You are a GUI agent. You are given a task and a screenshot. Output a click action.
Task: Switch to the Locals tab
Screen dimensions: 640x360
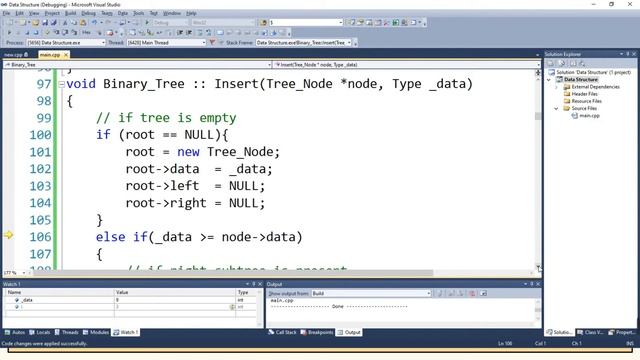pos(40,332)
